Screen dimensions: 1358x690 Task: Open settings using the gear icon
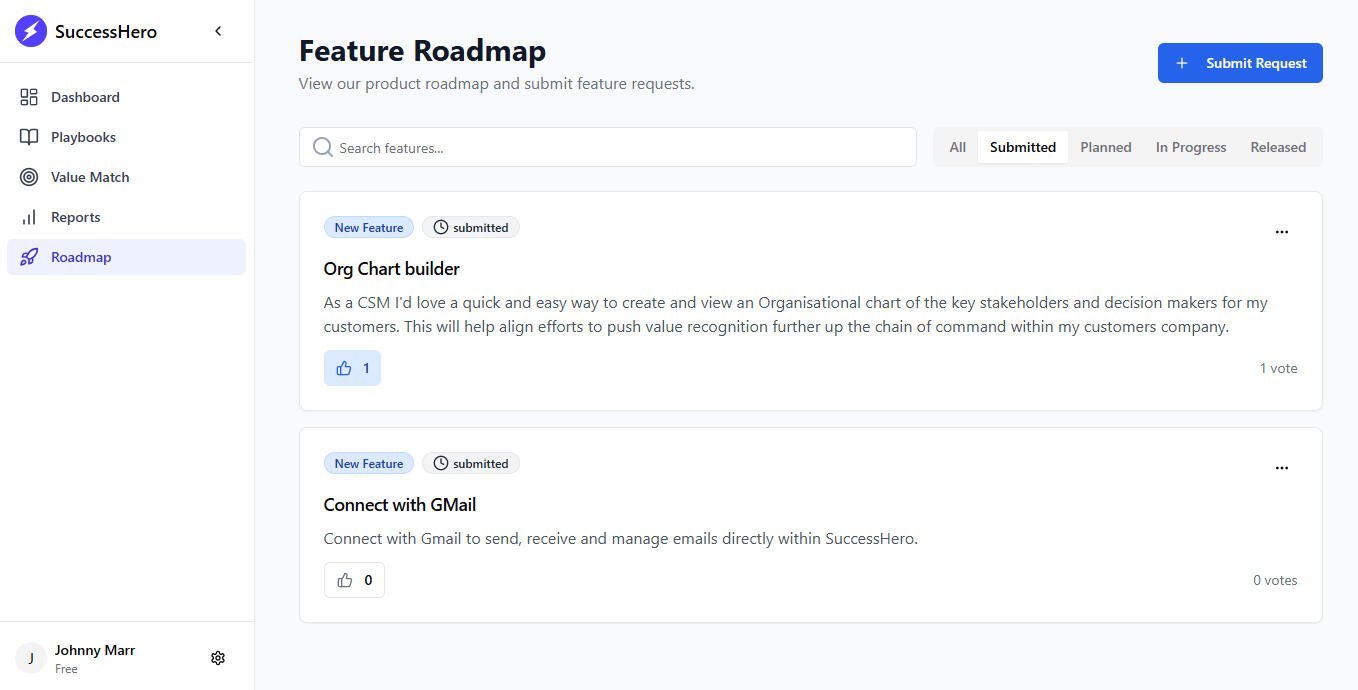[x=218, y=658]
